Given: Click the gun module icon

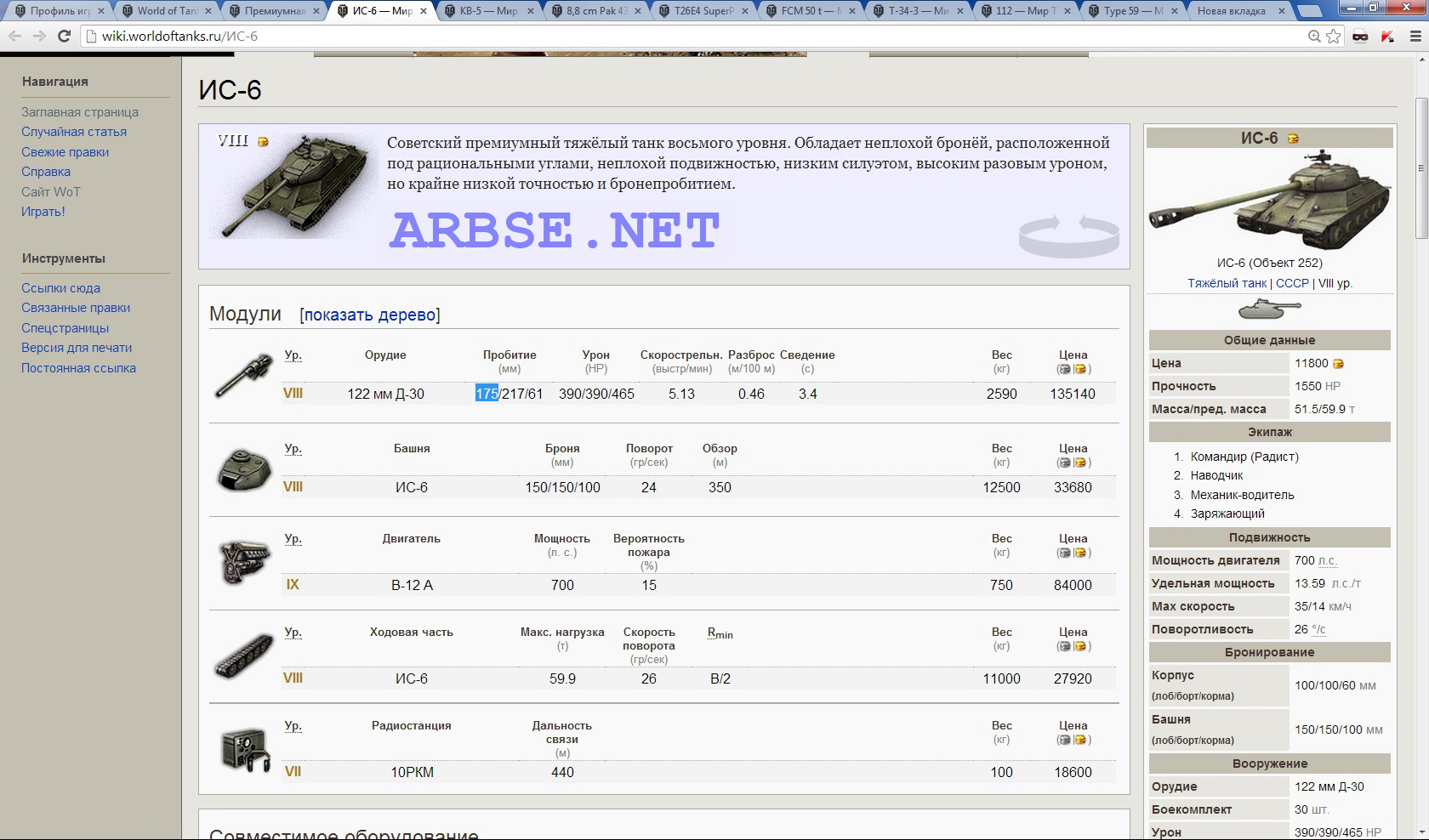Looking at the screenshot, I should [244, 375].
